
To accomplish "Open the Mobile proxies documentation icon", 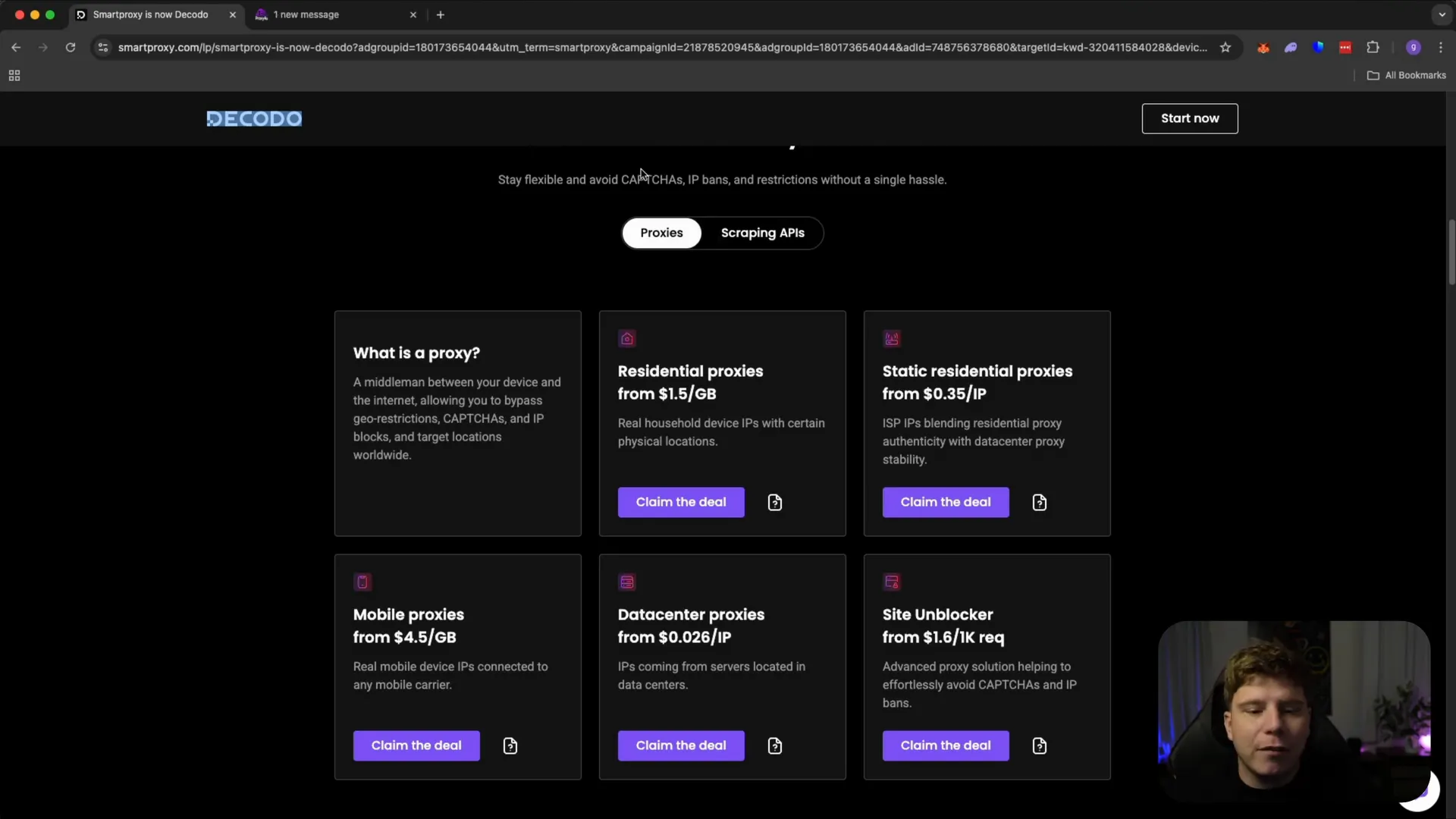I will click(510, 746).
